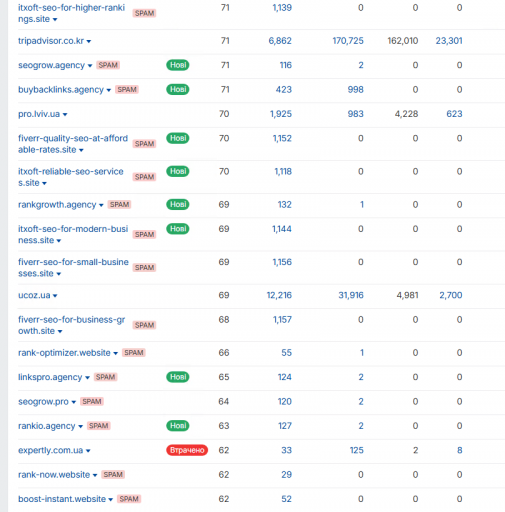Open the tripadvisor.co.kr domain link
Screen dimensions: 505x512
(51, 41)
